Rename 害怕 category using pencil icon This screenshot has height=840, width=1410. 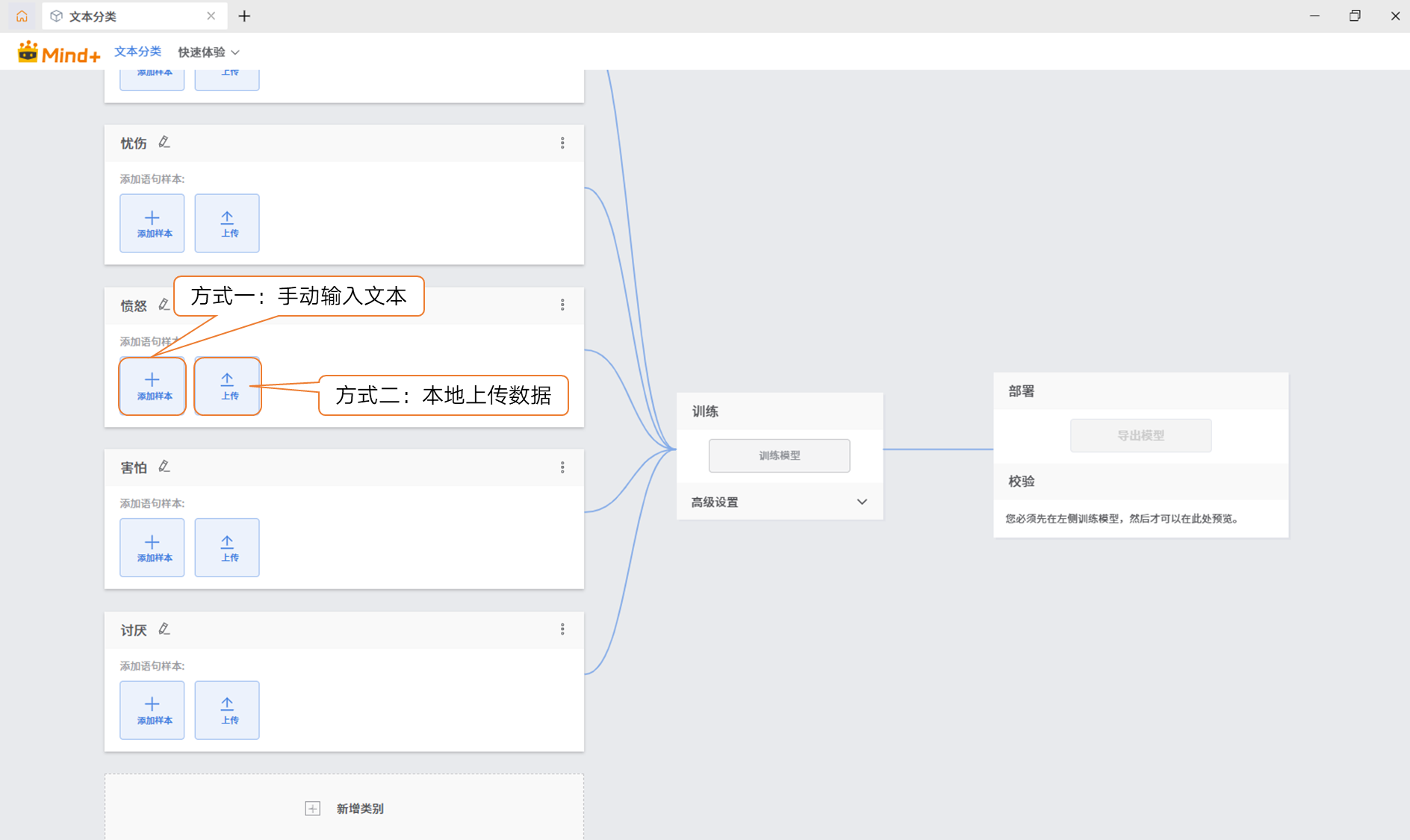[164, 467]
